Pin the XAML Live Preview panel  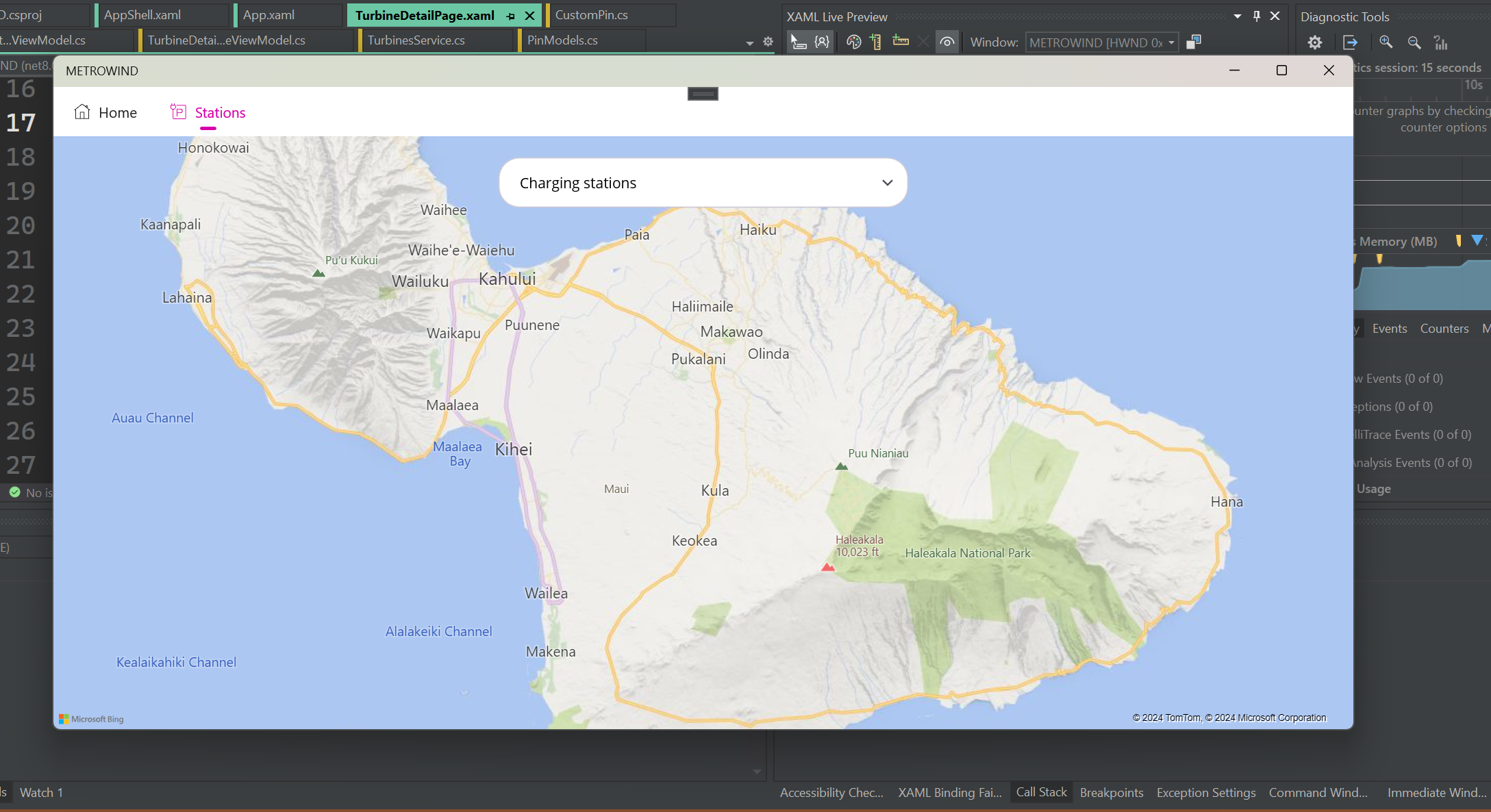pos(1257,16)
